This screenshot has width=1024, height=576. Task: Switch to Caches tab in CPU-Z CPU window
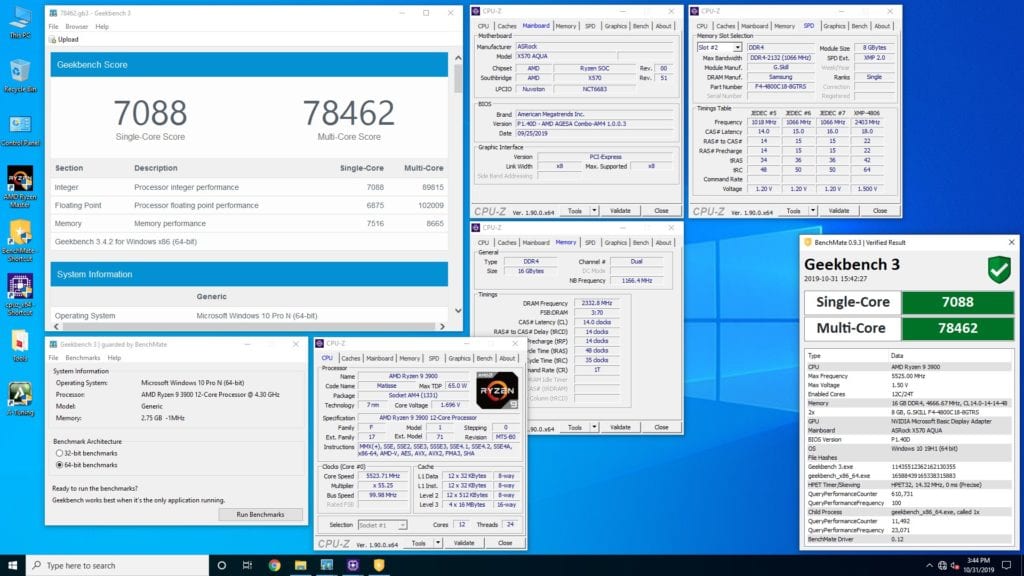[x=351, y=359]
